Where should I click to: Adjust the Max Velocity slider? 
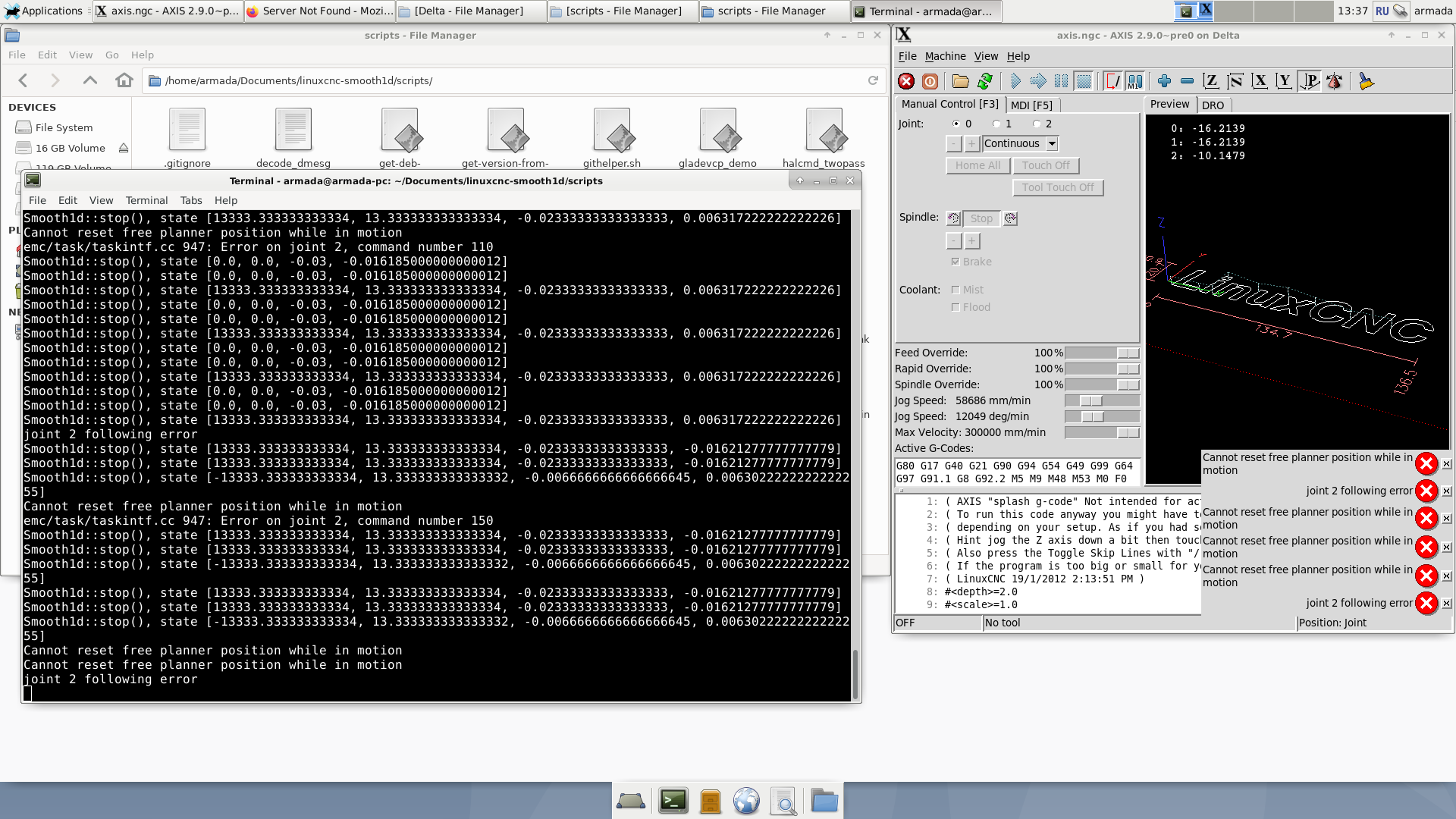[1102, 432]
